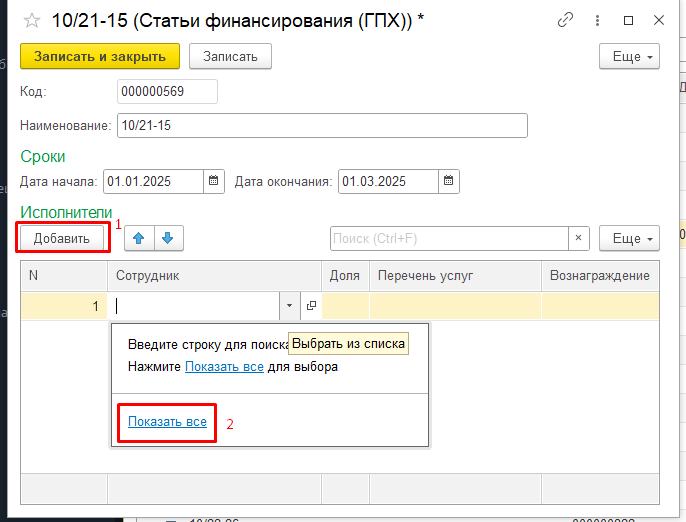Open the Сотрудник dropdown list arrow
This screenshot has height=522, width=686.
click(x=289, y=306)
